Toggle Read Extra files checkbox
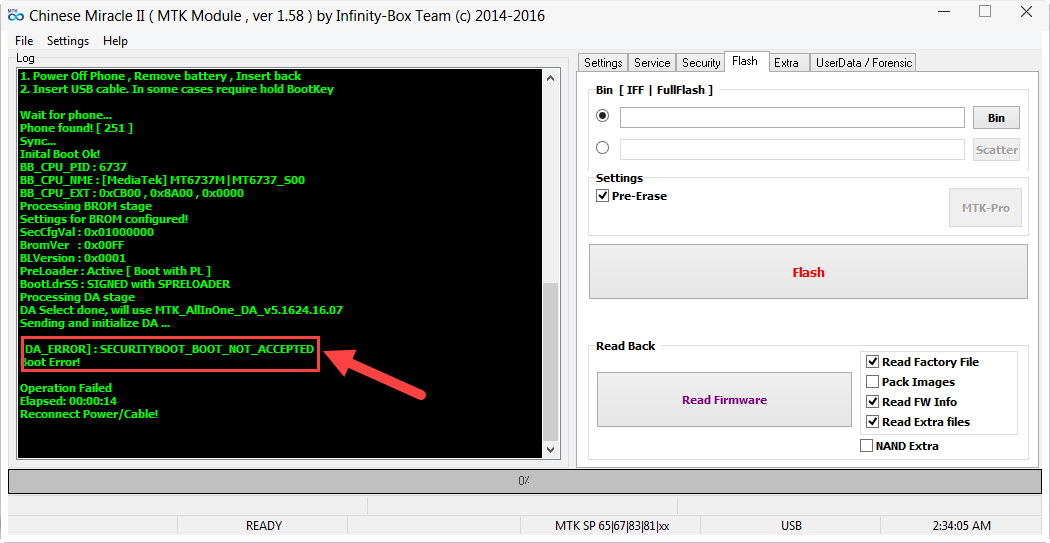This screenshot has height=543, width=1050. pyautogui.click(x=873, y=422)
